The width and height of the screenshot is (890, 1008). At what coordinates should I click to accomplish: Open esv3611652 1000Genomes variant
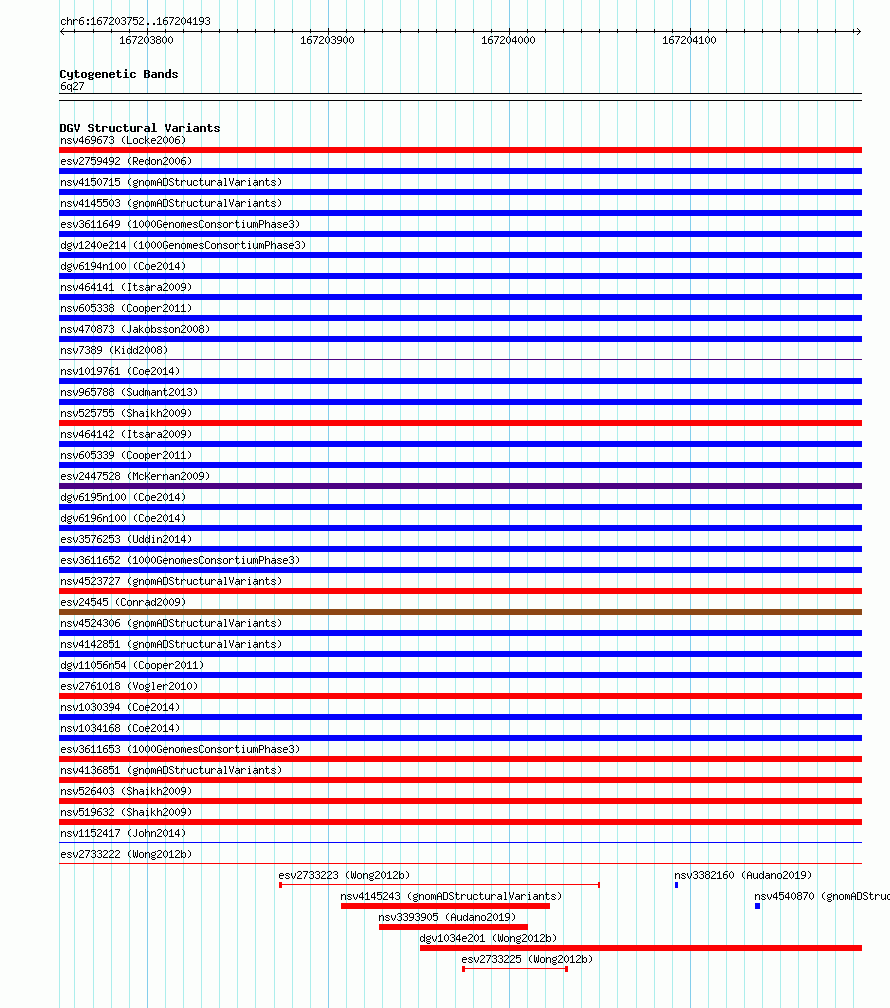point(180,561)
